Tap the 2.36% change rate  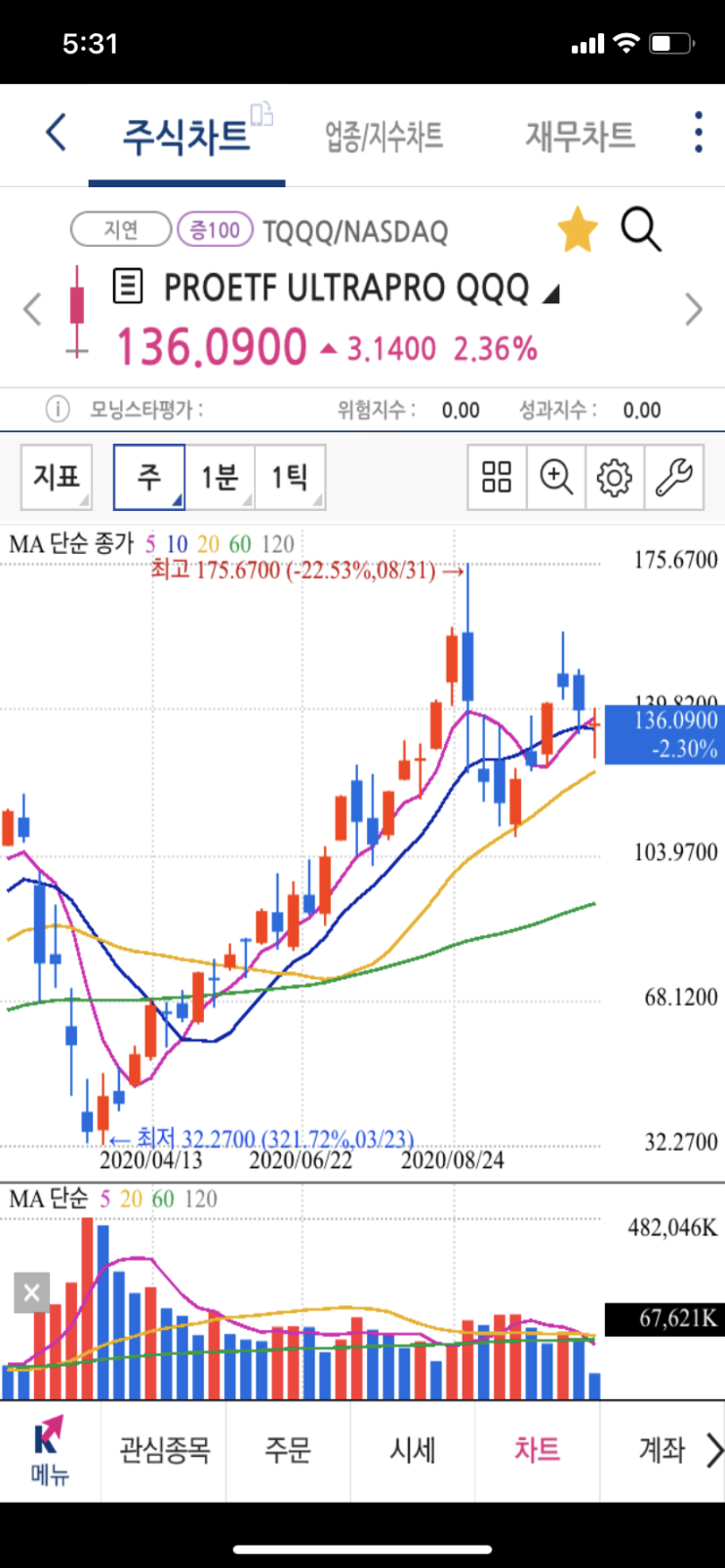click(495, 349)
